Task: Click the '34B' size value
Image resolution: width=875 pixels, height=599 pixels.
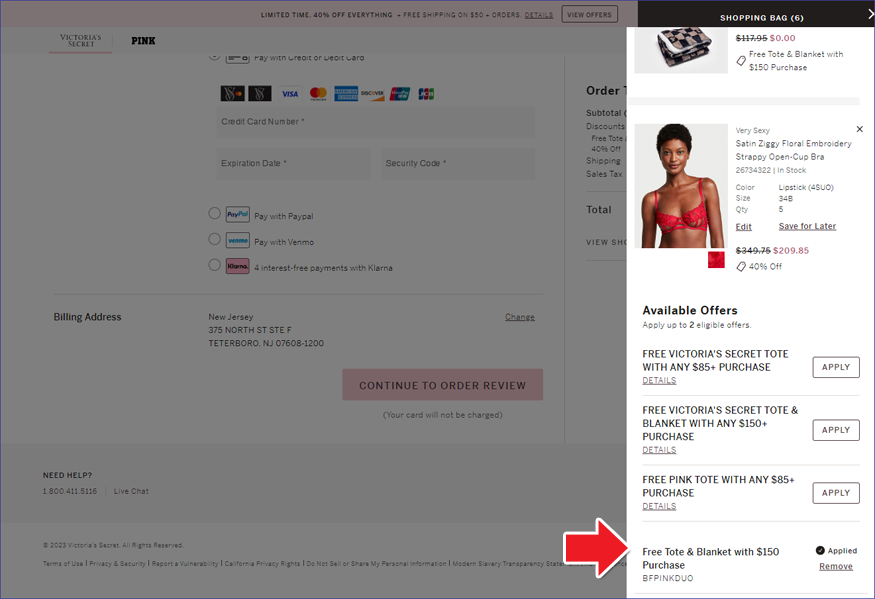Action: pyautogui.click(x=786, y=199)
